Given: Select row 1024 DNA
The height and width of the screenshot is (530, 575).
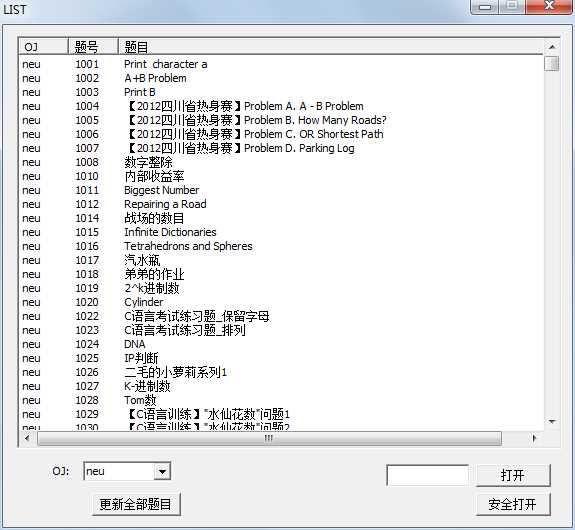Looking at the screenshot, I should click(281, 344).
